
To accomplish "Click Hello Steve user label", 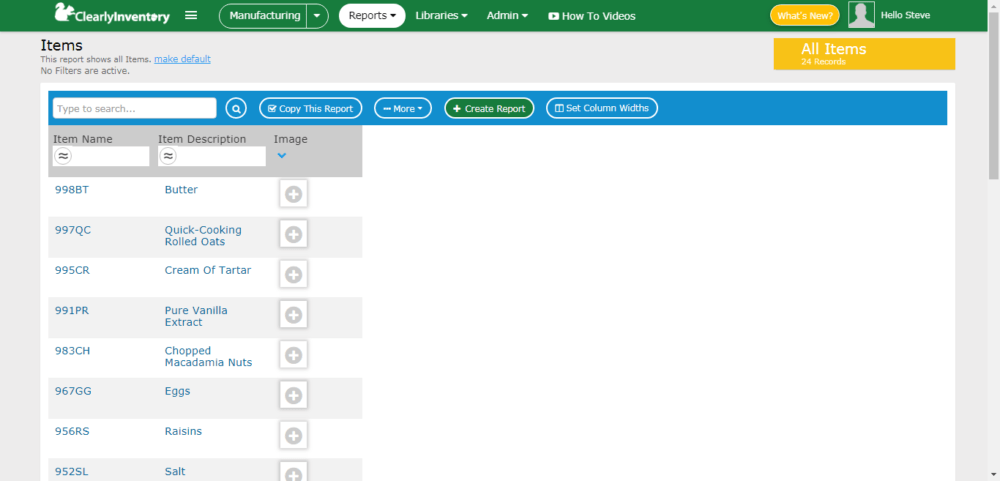I will [x=905, y=15].
